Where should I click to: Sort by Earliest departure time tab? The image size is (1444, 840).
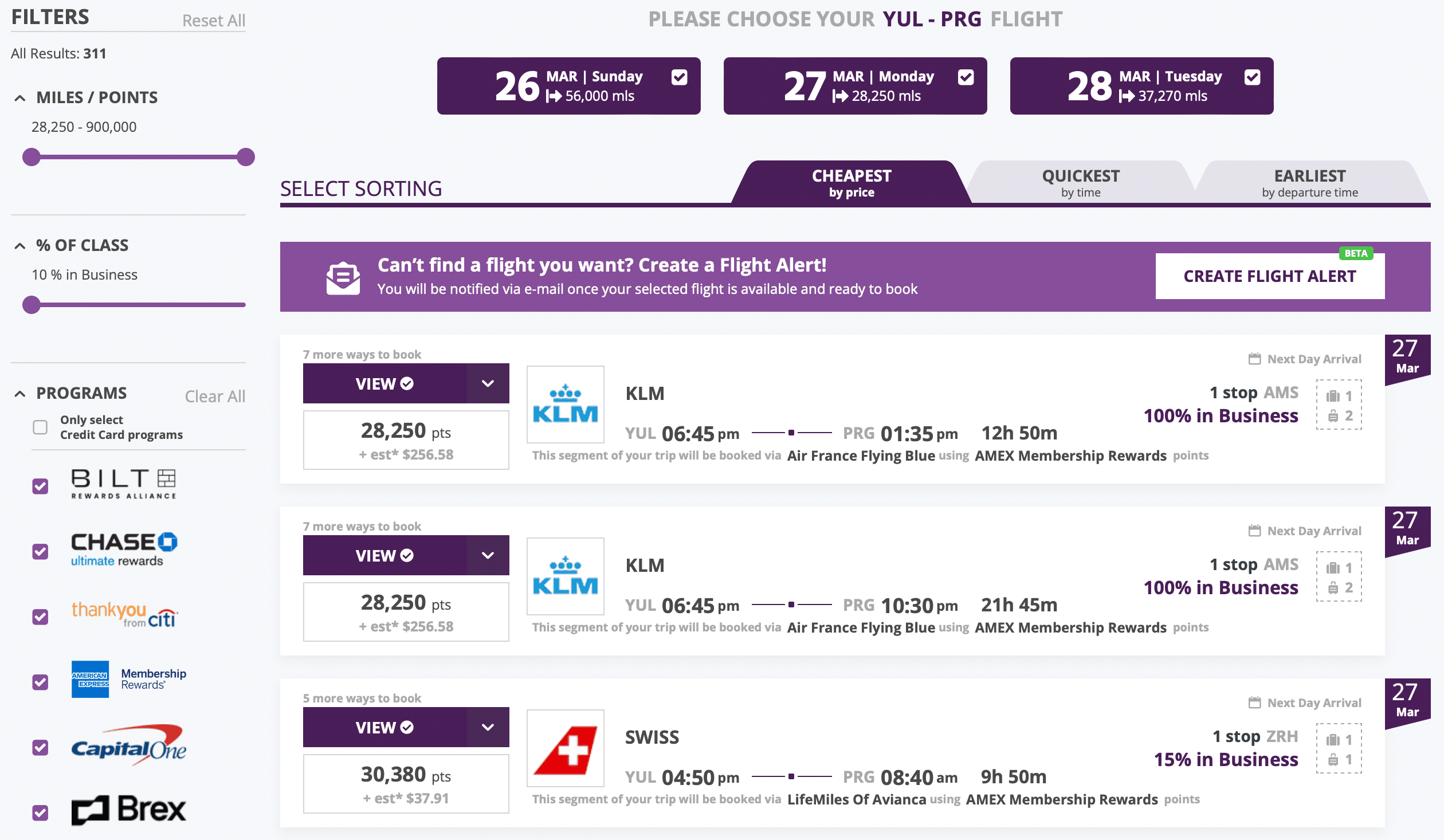tap(1309, 183)
